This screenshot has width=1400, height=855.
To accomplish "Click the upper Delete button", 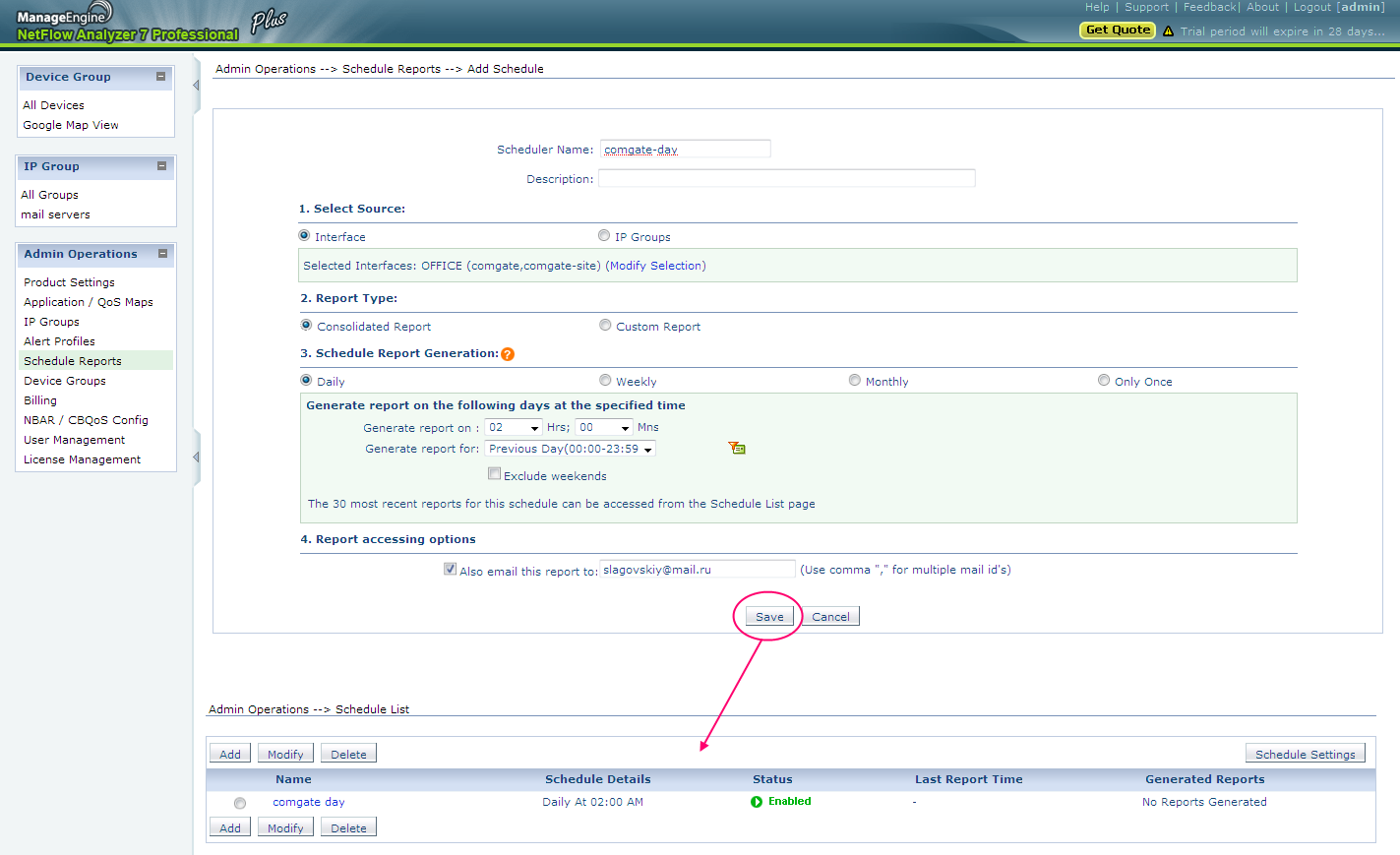I will (348, 754).
